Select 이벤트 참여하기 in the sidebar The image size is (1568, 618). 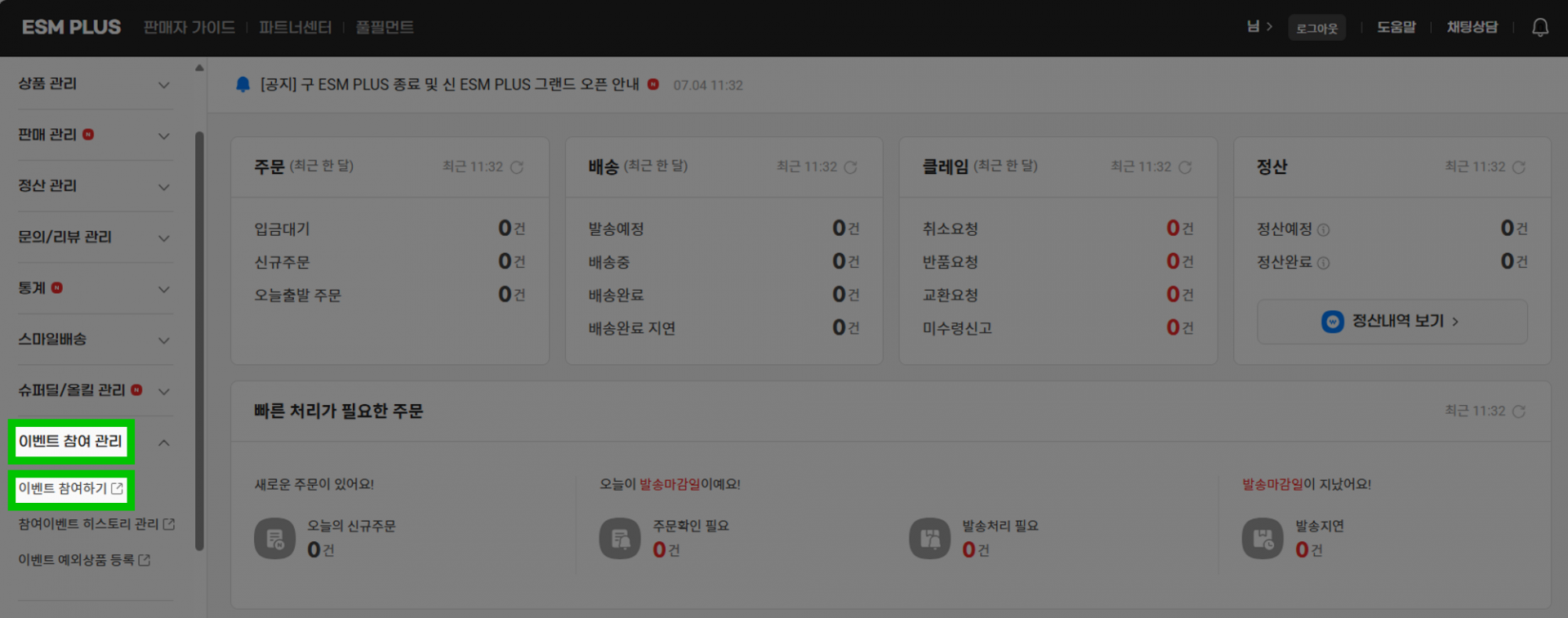63,488
